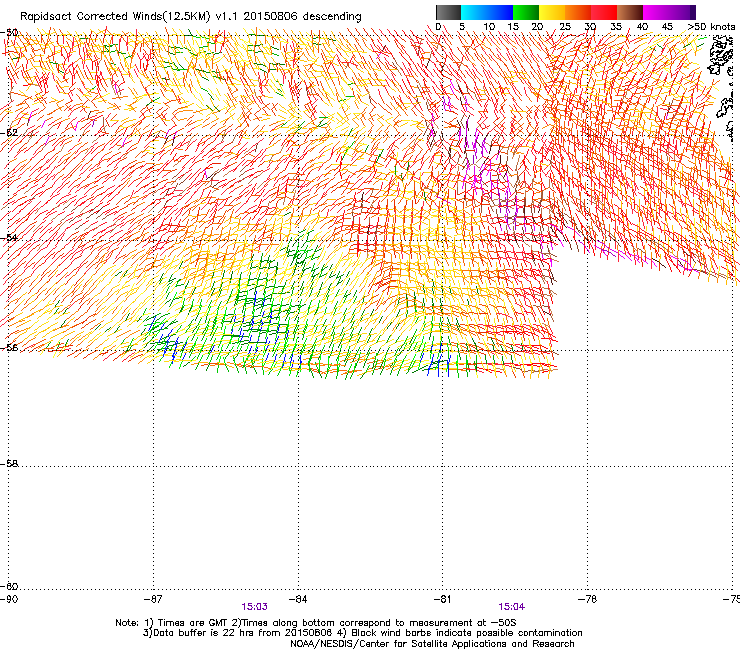Click the latitude label '-54'
740x650 pixels.
click(x=9, y=237)
